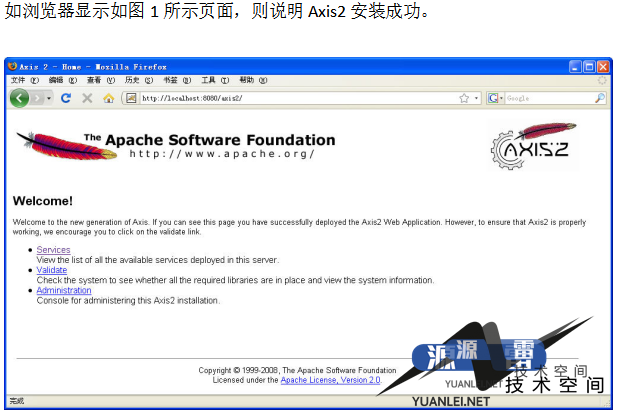The width and height of the screenshot is (618, 415).
Task: Click the Welcome! heading
Action: tap(43, 201)
